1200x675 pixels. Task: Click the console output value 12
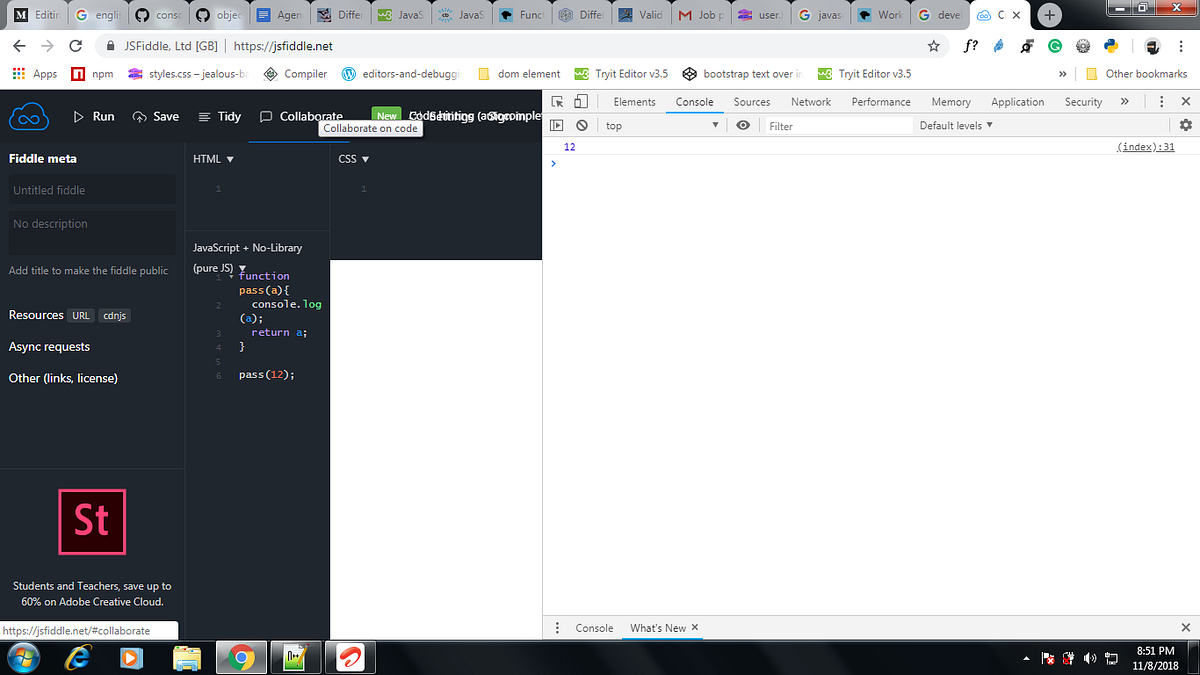[570, 147]
